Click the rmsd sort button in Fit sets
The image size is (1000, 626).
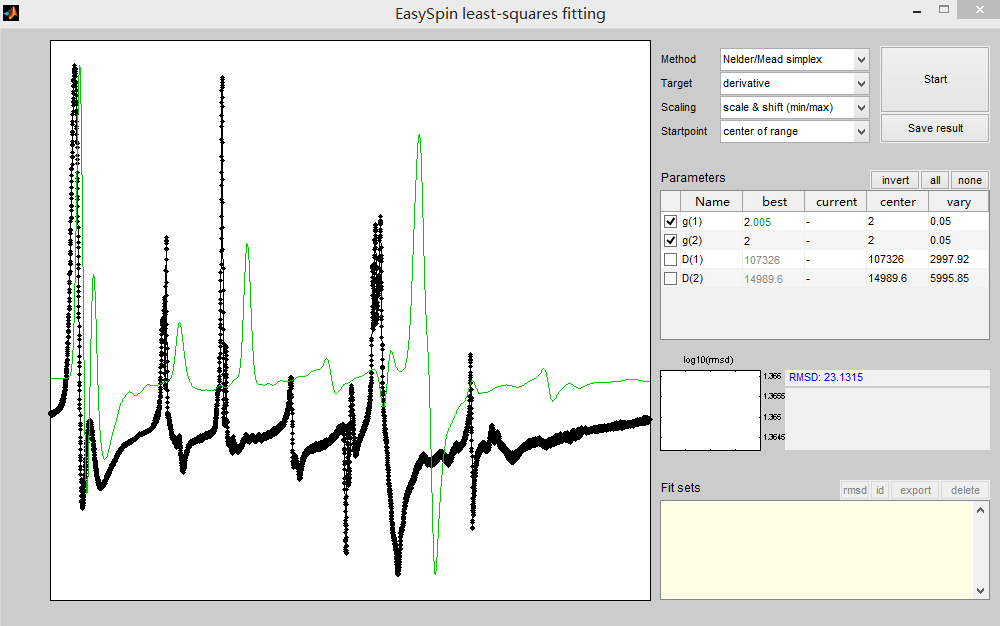point(855,490)
